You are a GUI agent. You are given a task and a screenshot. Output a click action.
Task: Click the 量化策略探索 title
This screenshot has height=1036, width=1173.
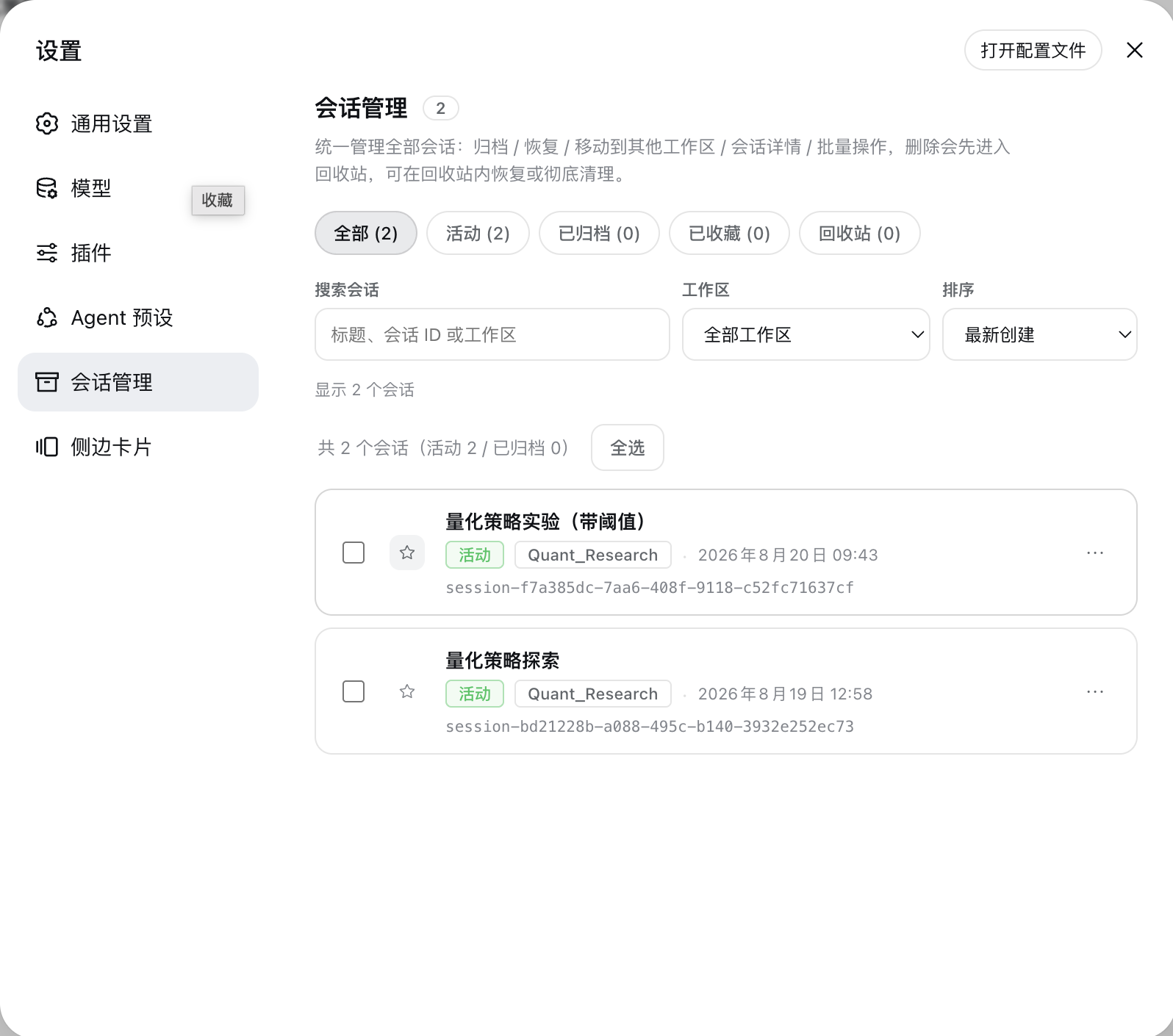[x=503, y=661]
